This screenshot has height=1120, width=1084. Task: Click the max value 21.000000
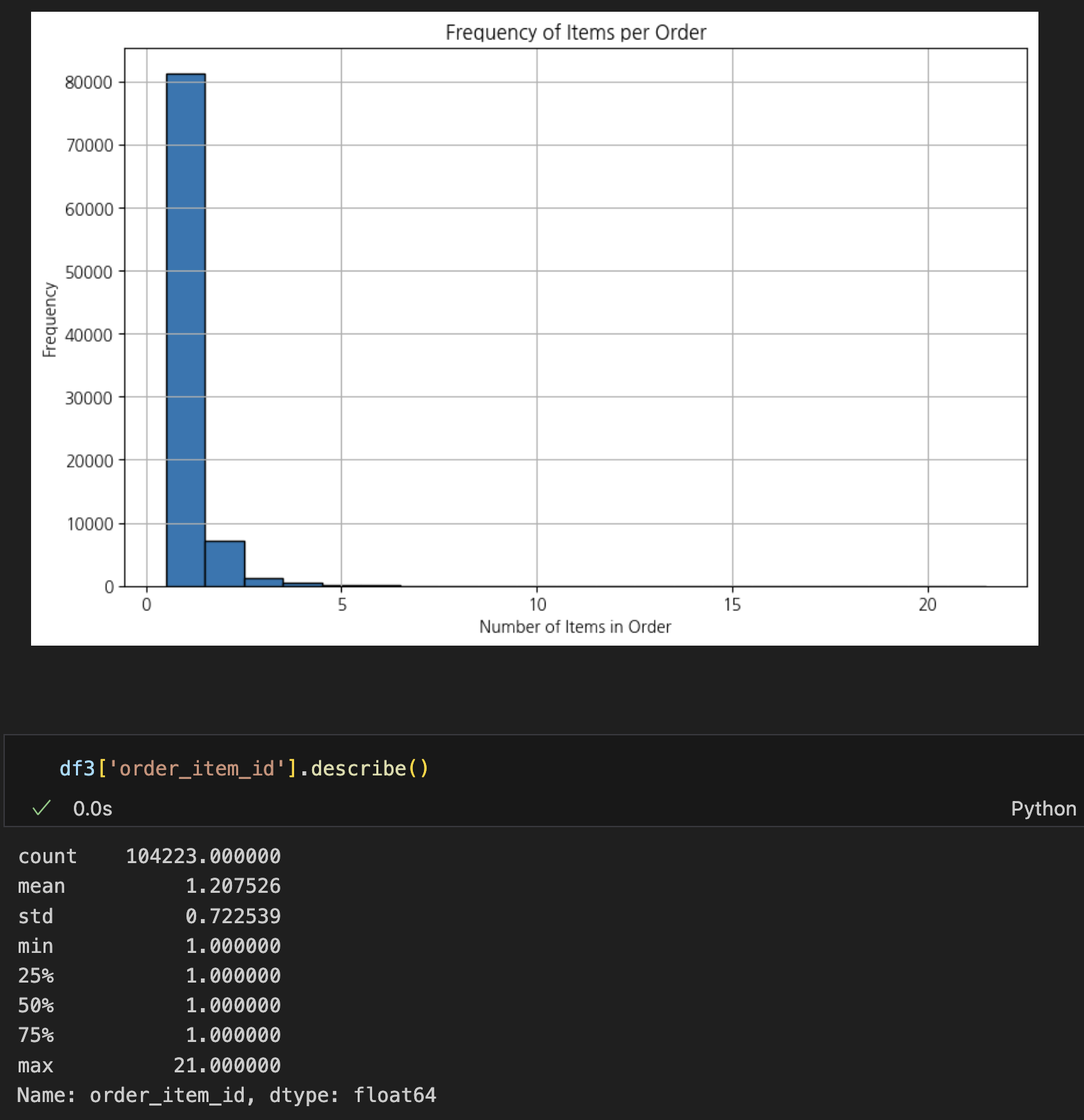pos(227,1065)
